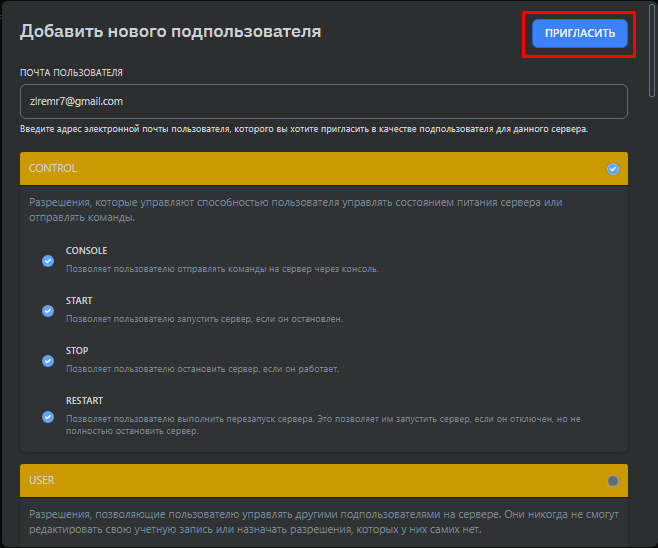
Task: Disable the START permission checkmark
Action: coord(48,311)
